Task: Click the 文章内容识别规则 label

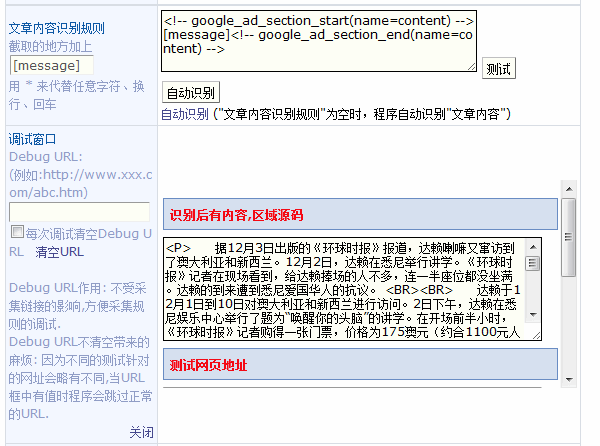Action: point(56,27)
